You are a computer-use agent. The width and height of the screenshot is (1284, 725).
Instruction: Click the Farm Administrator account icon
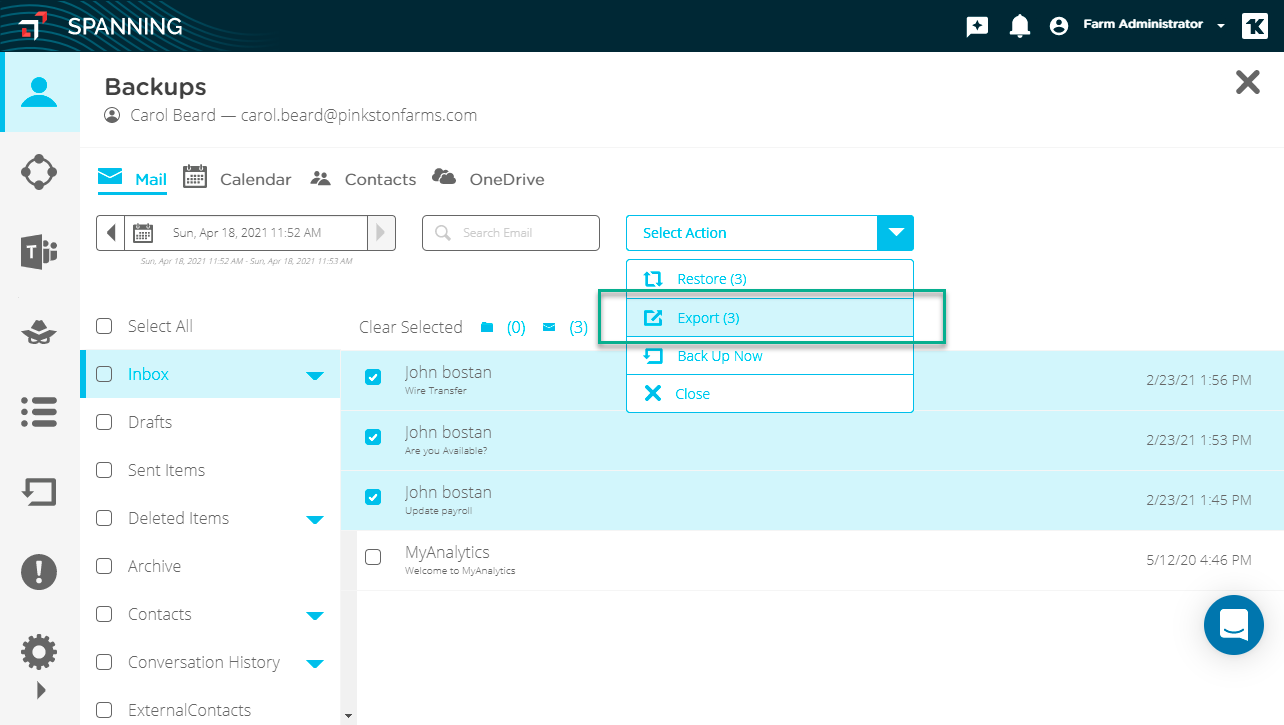coord(1059,26)
